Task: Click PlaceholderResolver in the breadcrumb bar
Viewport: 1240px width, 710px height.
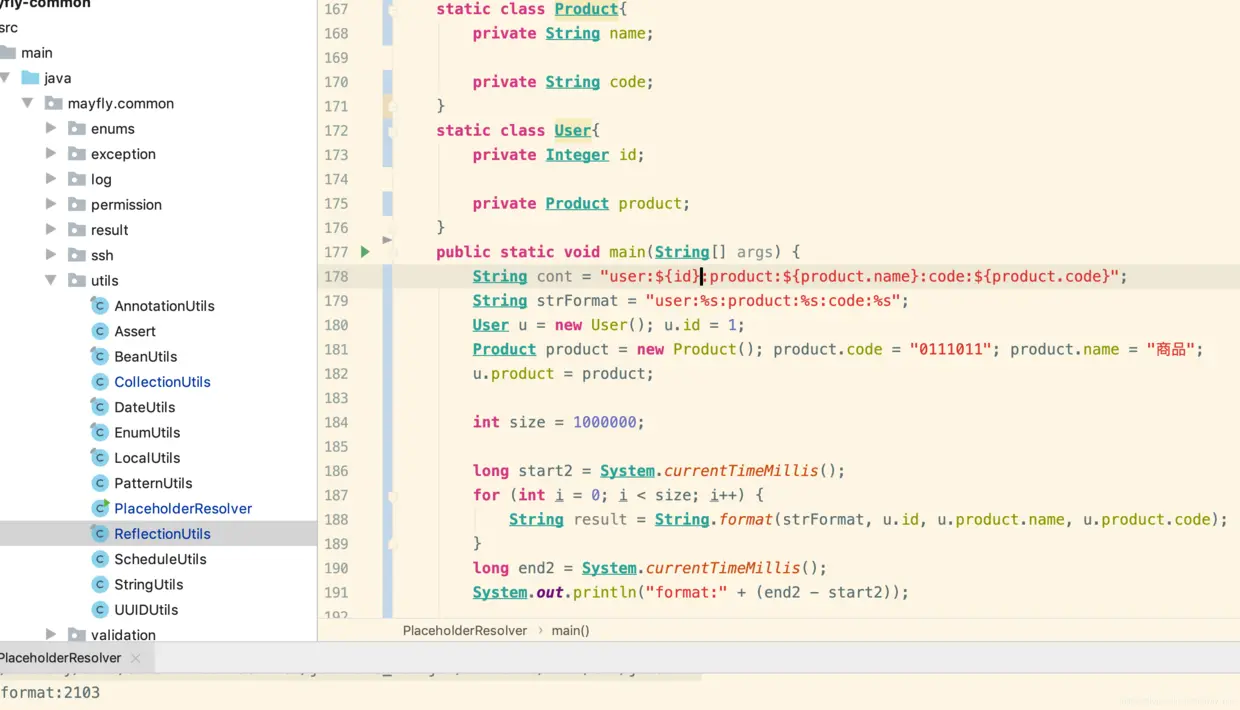Action: coord(464,630)
